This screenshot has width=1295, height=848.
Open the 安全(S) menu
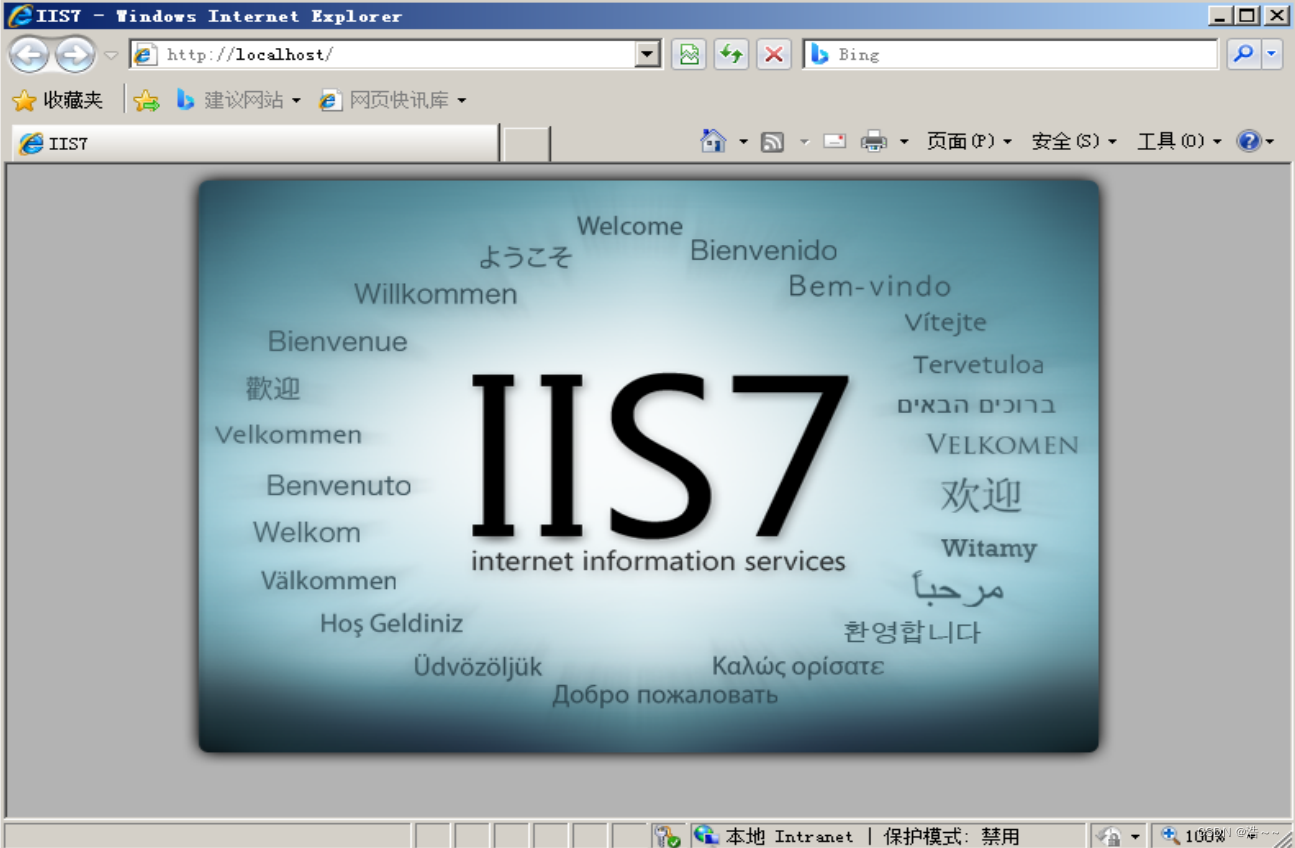click(x=1074, y=142)
